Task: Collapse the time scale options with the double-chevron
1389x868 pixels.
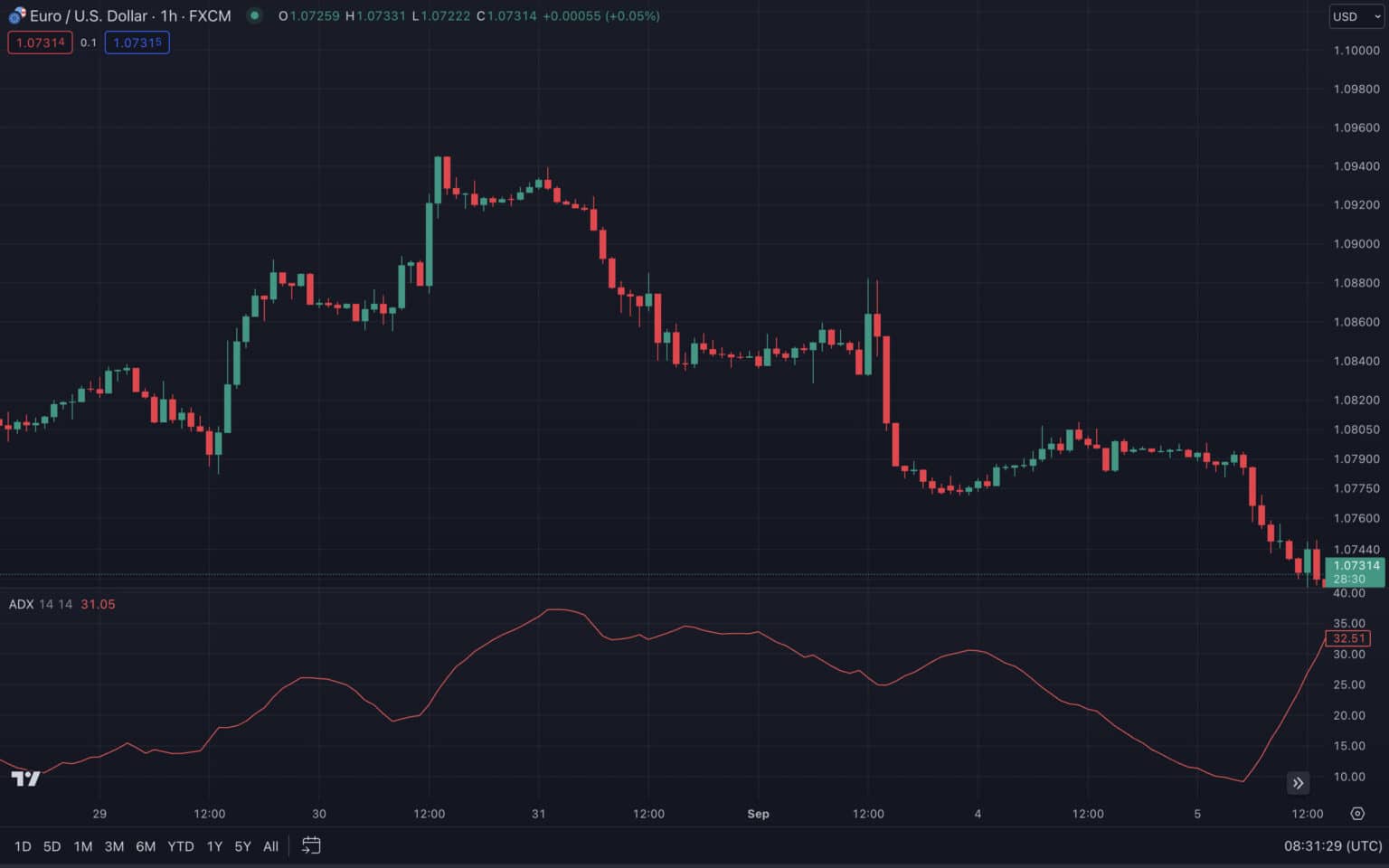Action: [x=1298, y=783]
